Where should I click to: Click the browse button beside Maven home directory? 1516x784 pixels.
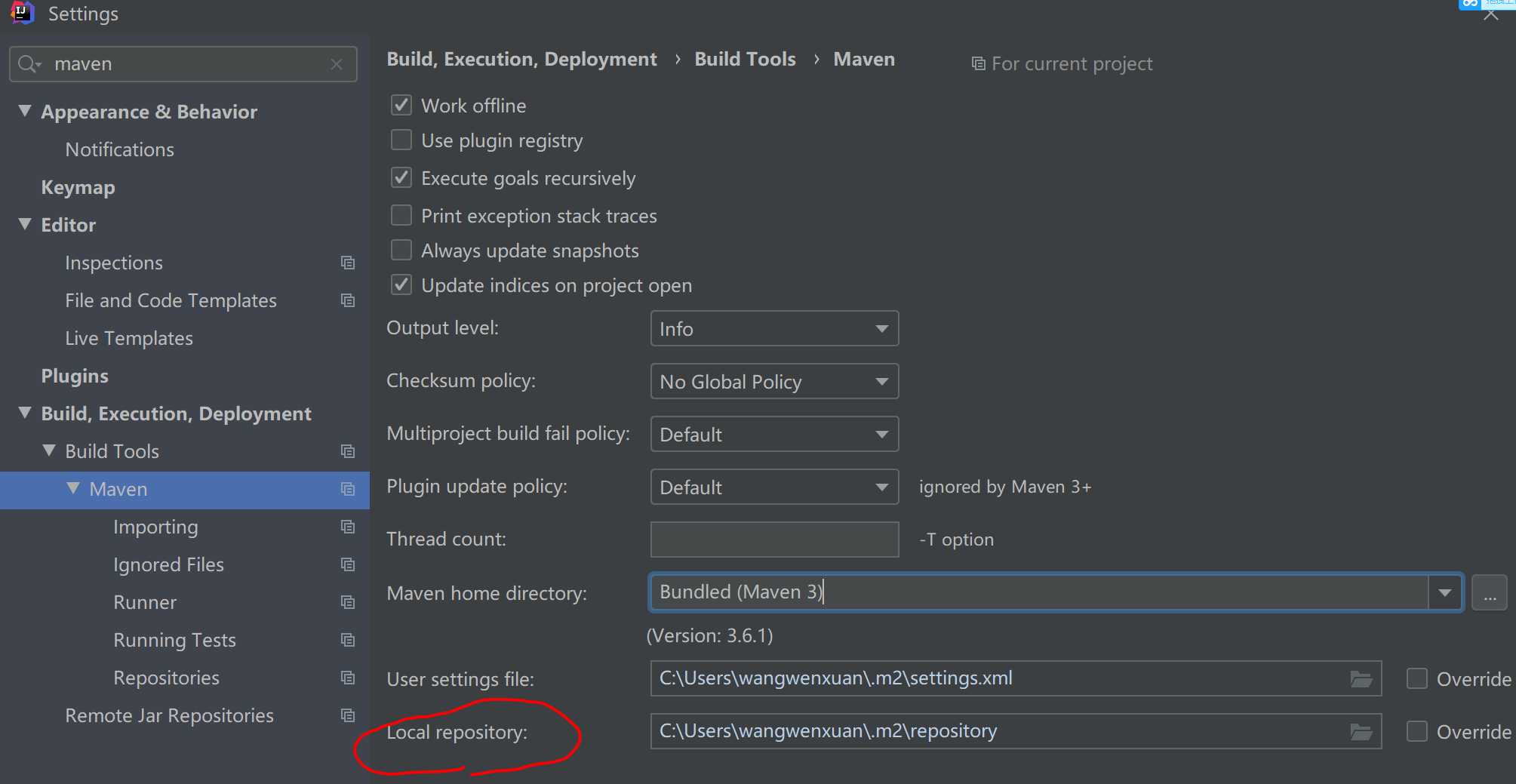[x=1489, y=592]
